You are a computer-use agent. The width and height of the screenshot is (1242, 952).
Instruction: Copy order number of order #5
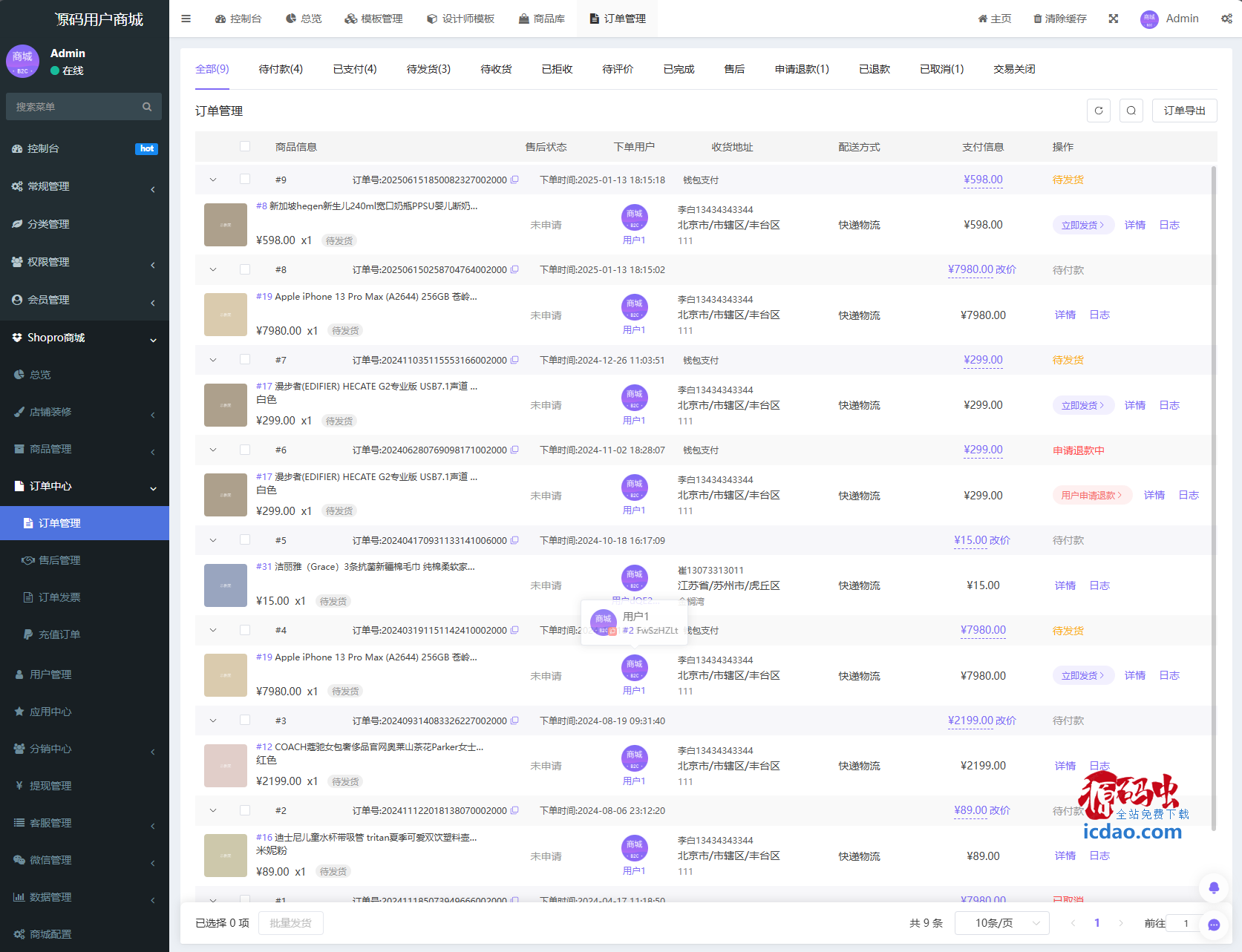(514, 540)
